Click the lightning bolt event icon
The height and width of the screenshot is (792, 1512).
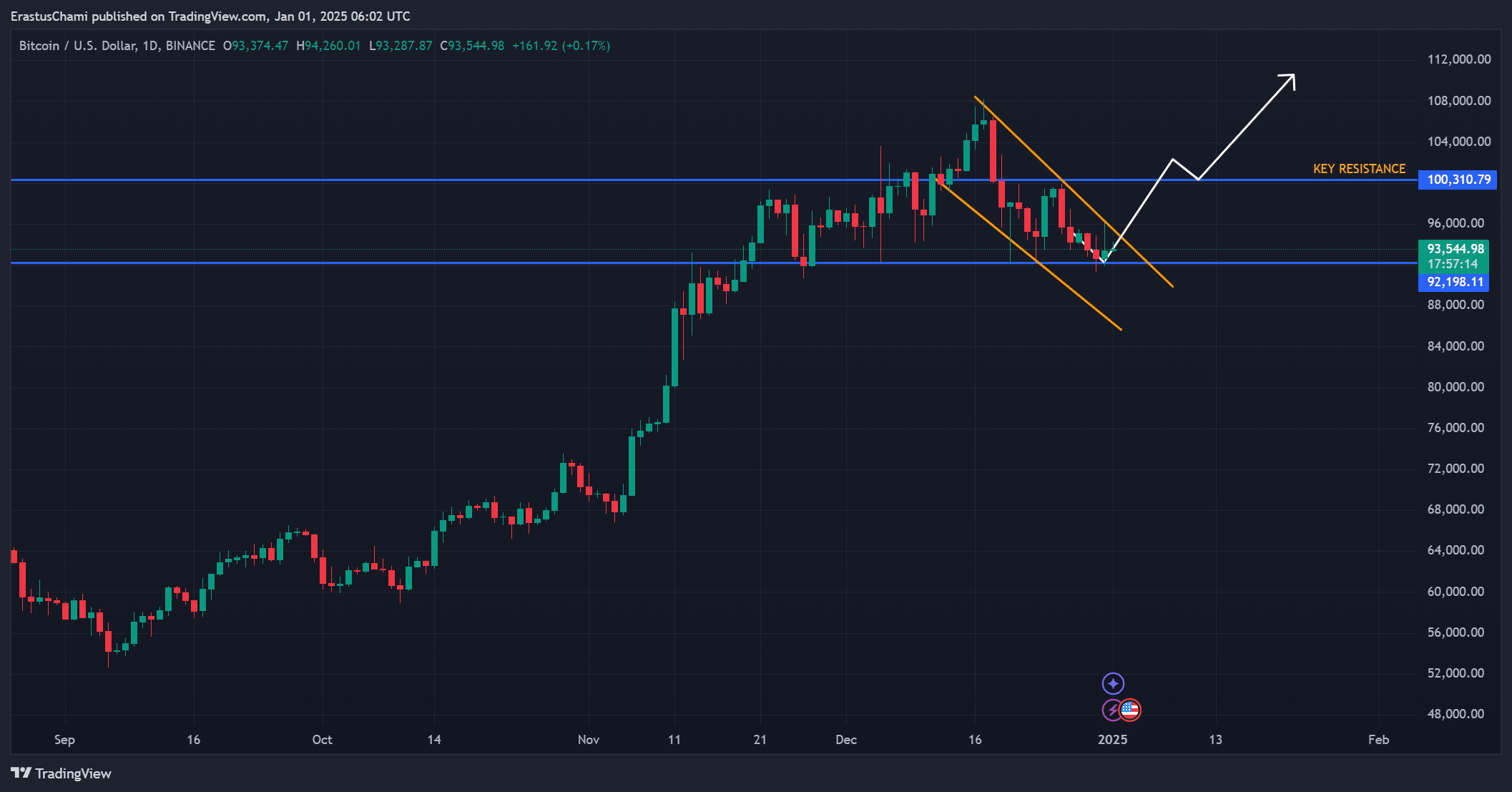[1111, 710]
